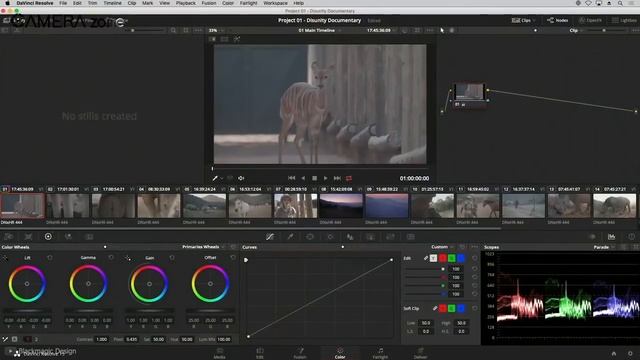Open Primaries Wheels mode dropdown

click(203, 247)
